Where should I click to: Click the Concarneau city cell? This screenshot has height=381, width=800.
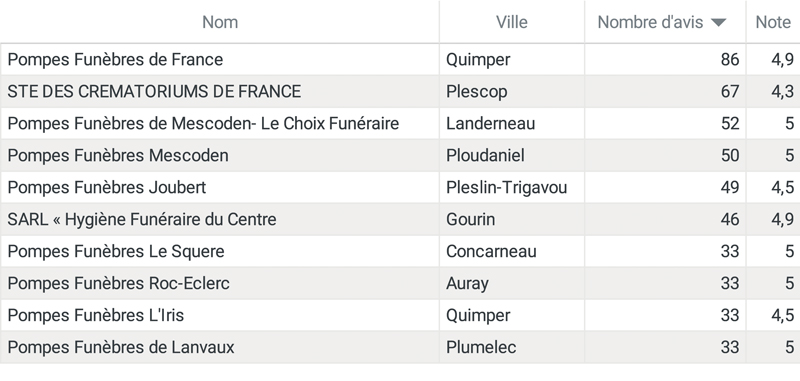click(512, 251)
